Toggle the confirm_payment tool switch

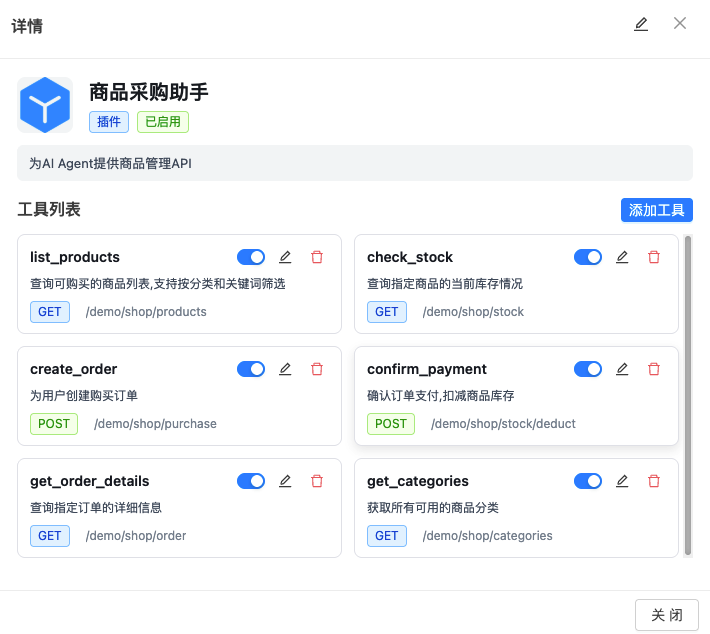[588, 369]
